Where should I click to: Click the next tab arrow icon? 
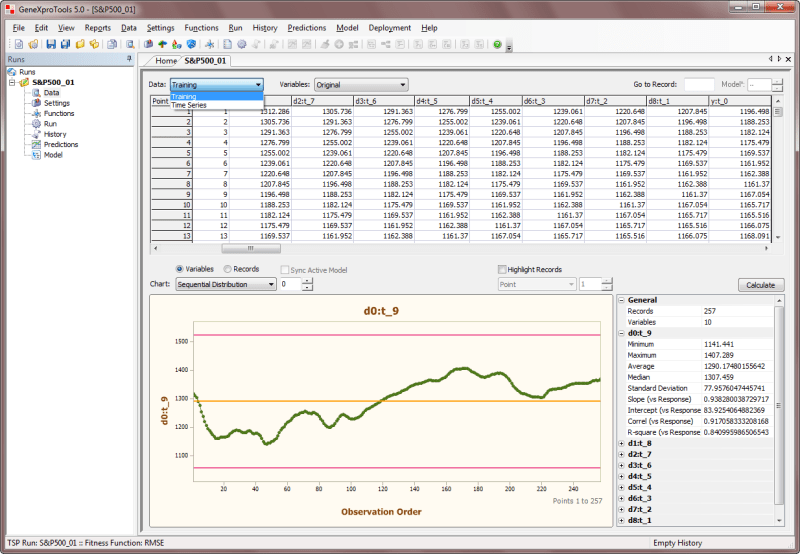(x=779, y=59)
